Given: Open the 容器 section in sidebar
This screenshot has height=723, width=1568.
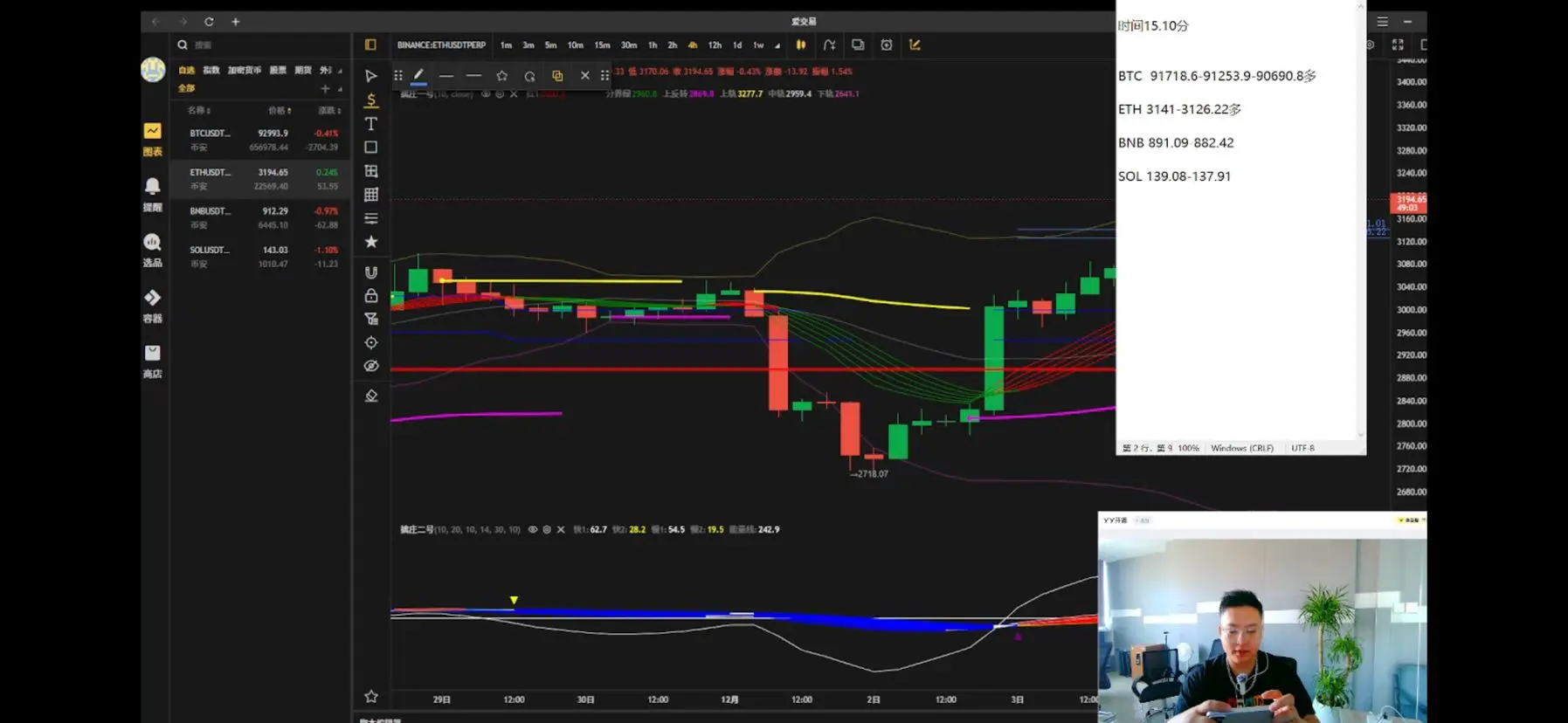Looking at the screenshot, I should 152,306.
